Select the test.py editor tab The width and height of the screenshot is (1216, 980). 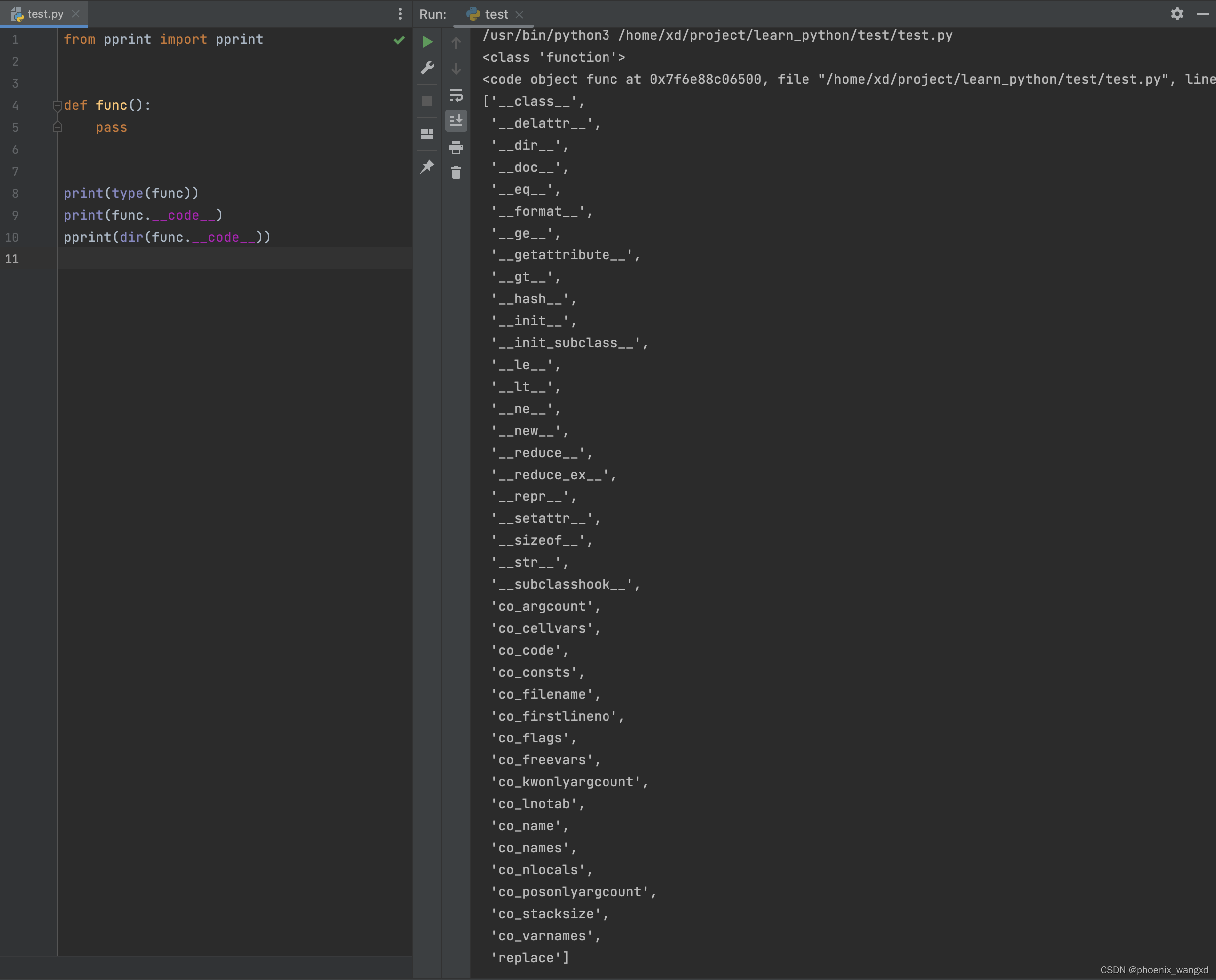coord(45,14)
